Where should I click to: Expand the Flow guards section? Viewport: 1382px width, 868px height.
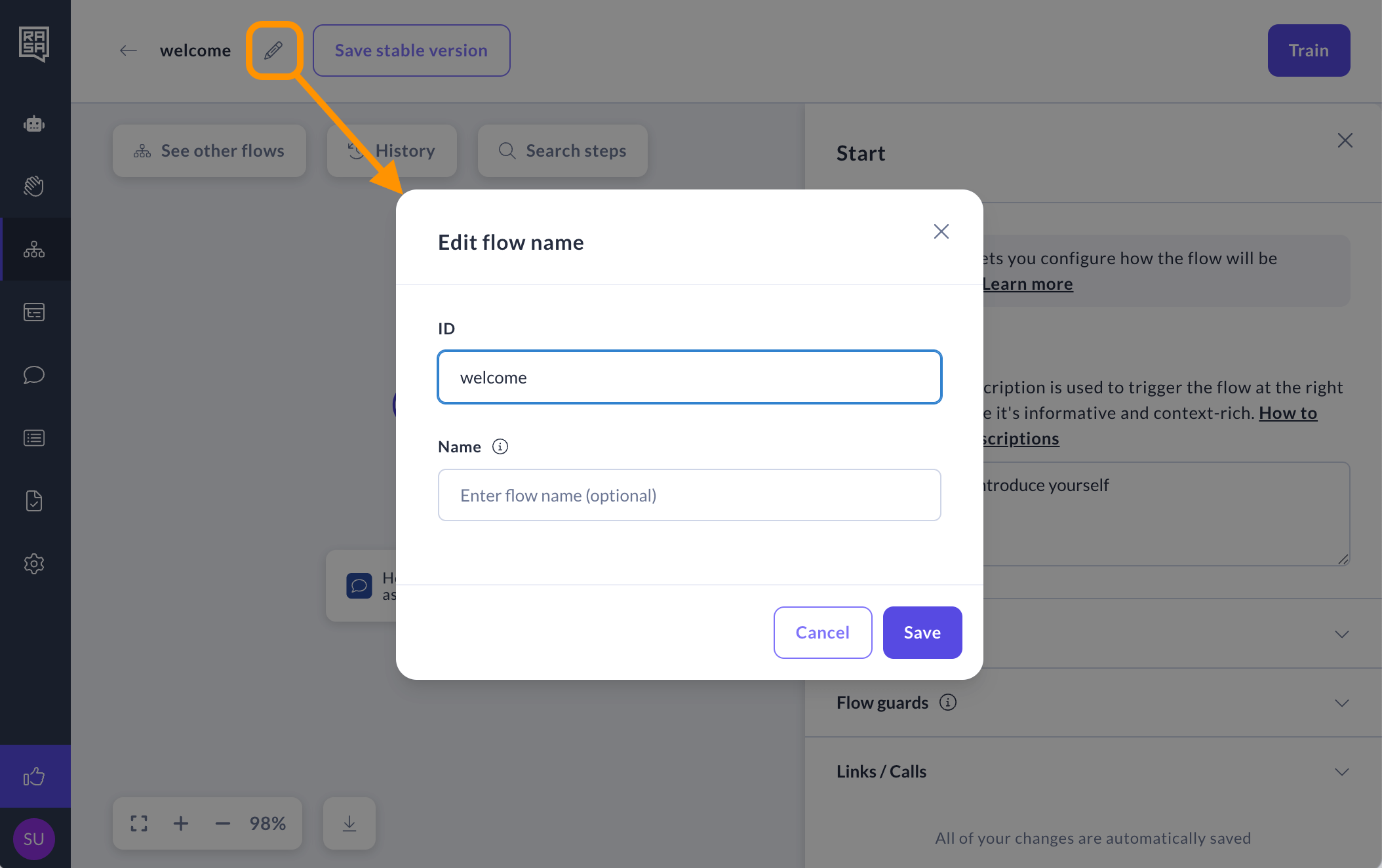tap(1341, 703)
